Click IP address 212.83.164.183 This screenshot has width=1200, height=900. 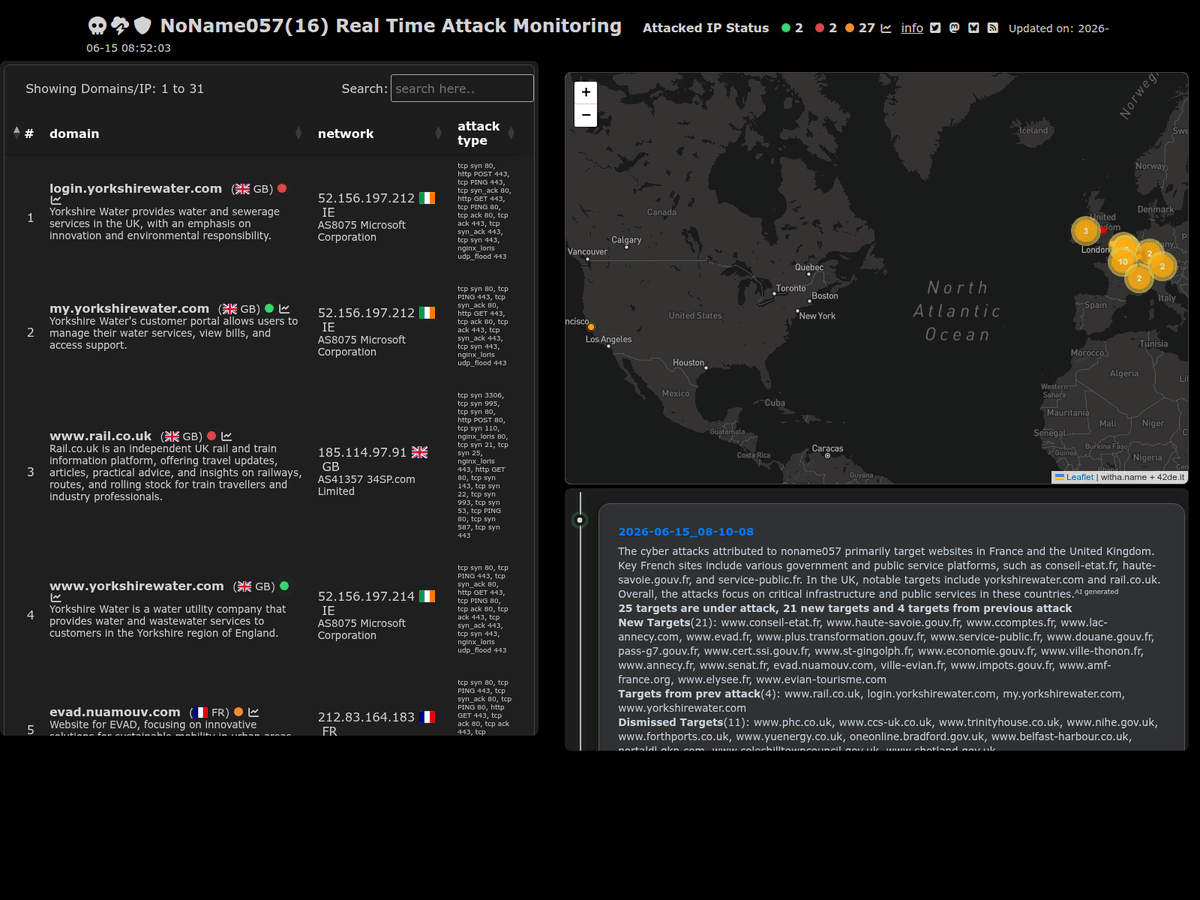pyautogui.click(x=366, y=717)
